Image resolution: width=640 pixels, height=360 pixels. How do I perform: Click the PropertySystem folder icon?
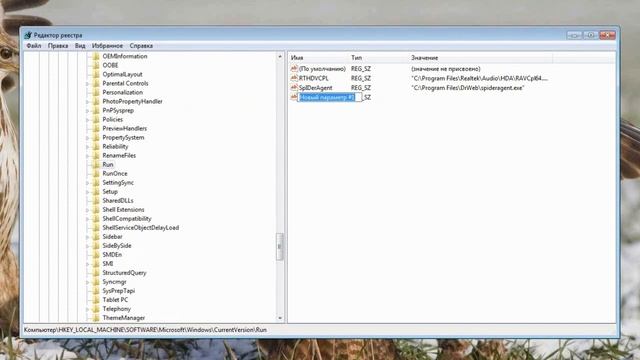point(96,138)
